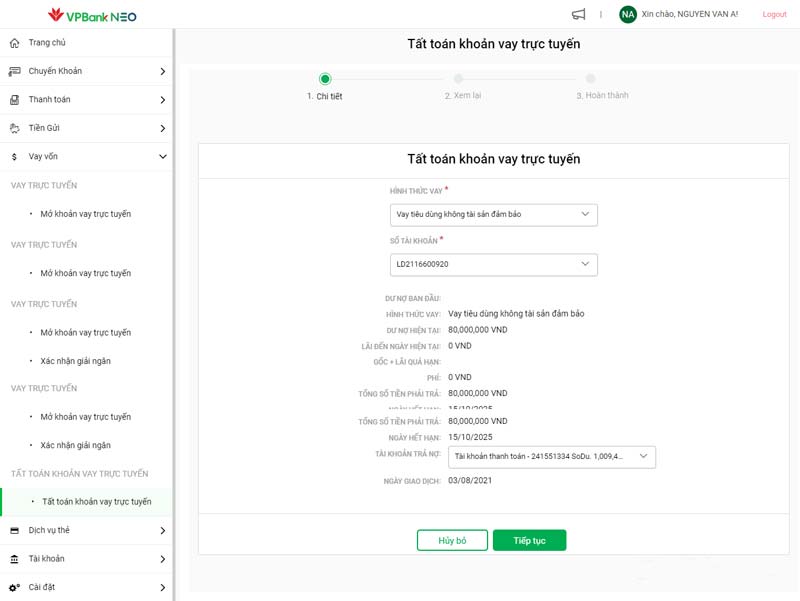
Task: Click the Chuyển Khoản transfer icon
Action: point(14,71)
